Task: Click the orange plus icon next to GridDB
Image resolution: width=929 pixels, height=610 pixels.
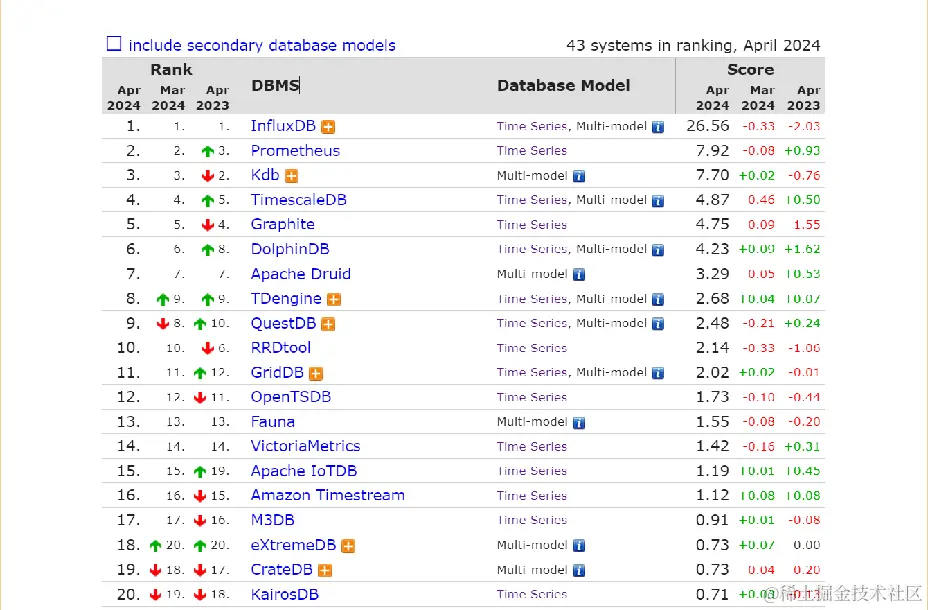Action: point(316,374)
